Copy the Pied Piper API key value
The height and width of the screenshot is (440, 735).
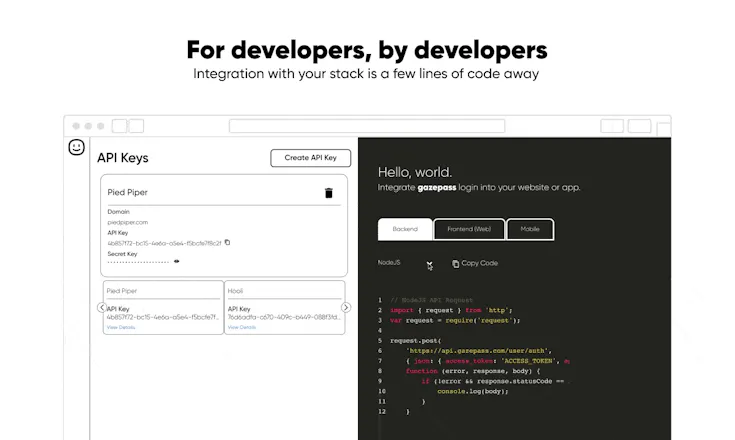[227, 242]
